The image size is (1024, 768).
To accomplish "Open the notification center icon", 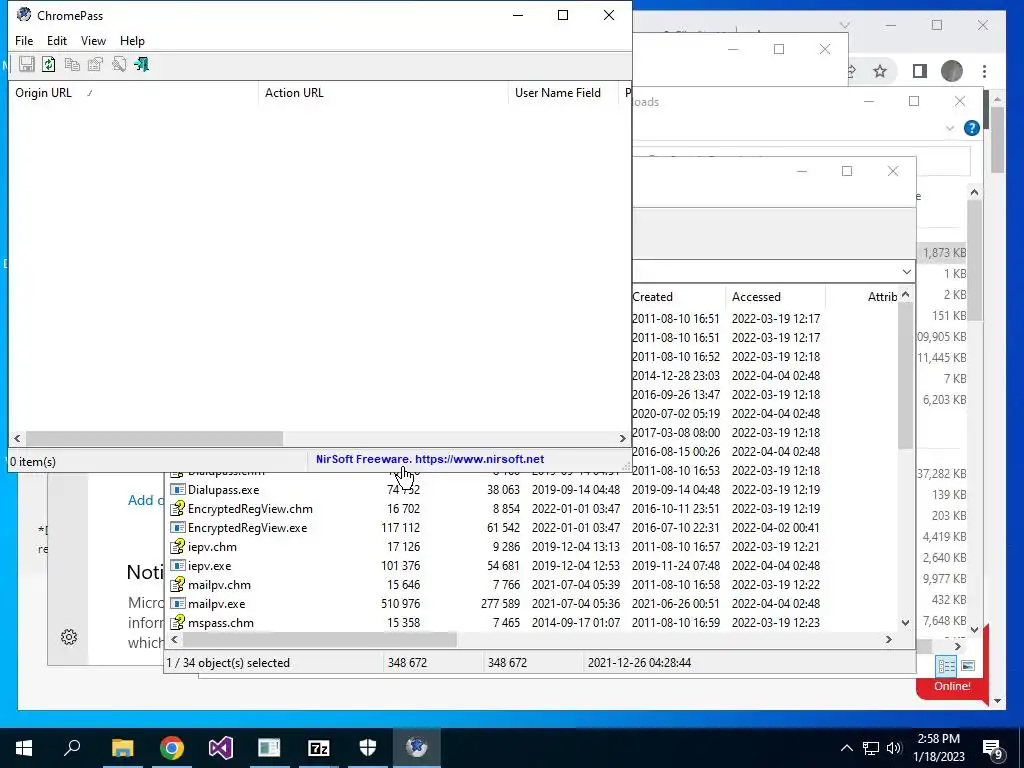I will 993,749.
